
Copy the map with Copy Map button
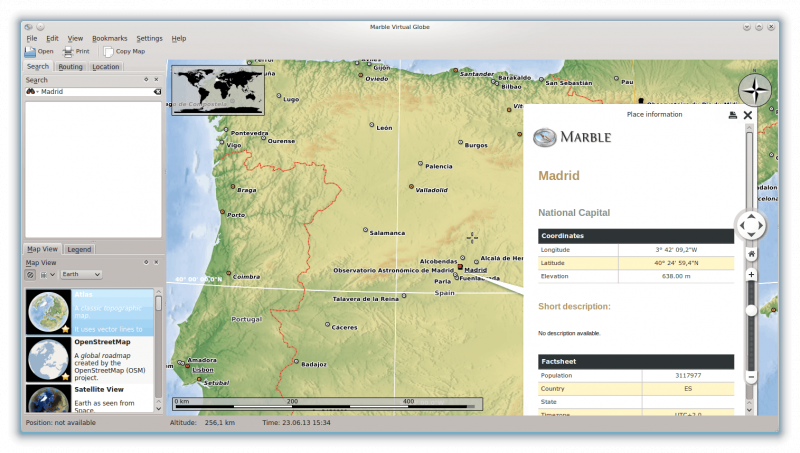[124, 52]
